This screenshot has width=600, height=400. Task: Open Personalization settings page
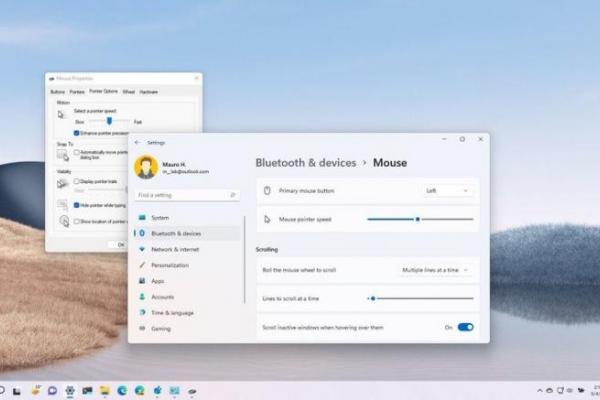coord(188,265)
